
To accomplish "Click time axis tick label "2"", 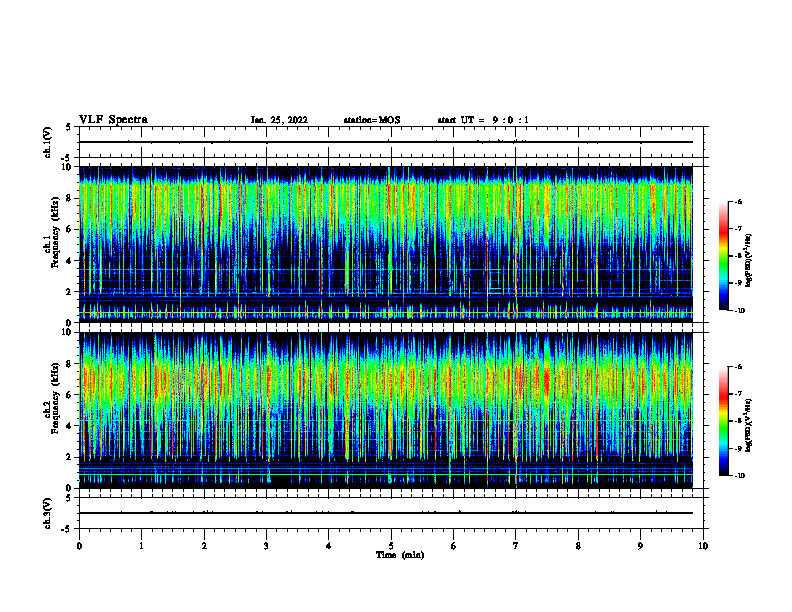I will click(204, 546).
